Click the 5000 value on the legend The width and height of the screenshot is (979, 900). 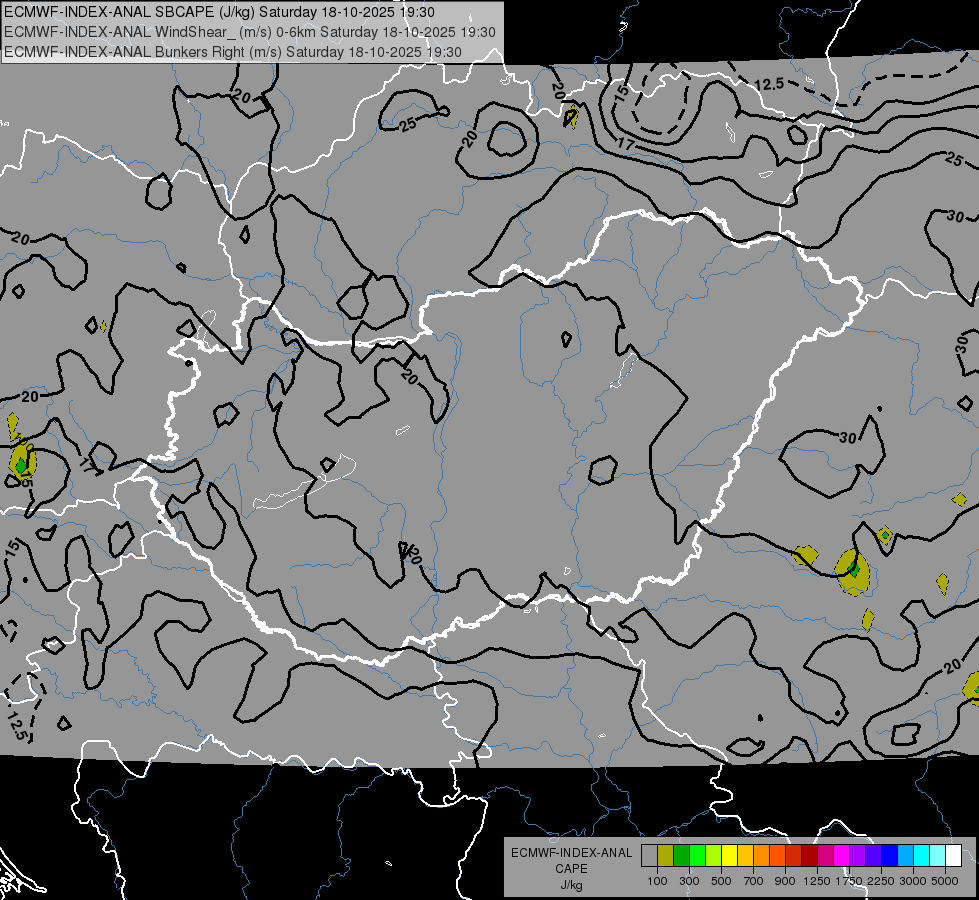[945, 880]
